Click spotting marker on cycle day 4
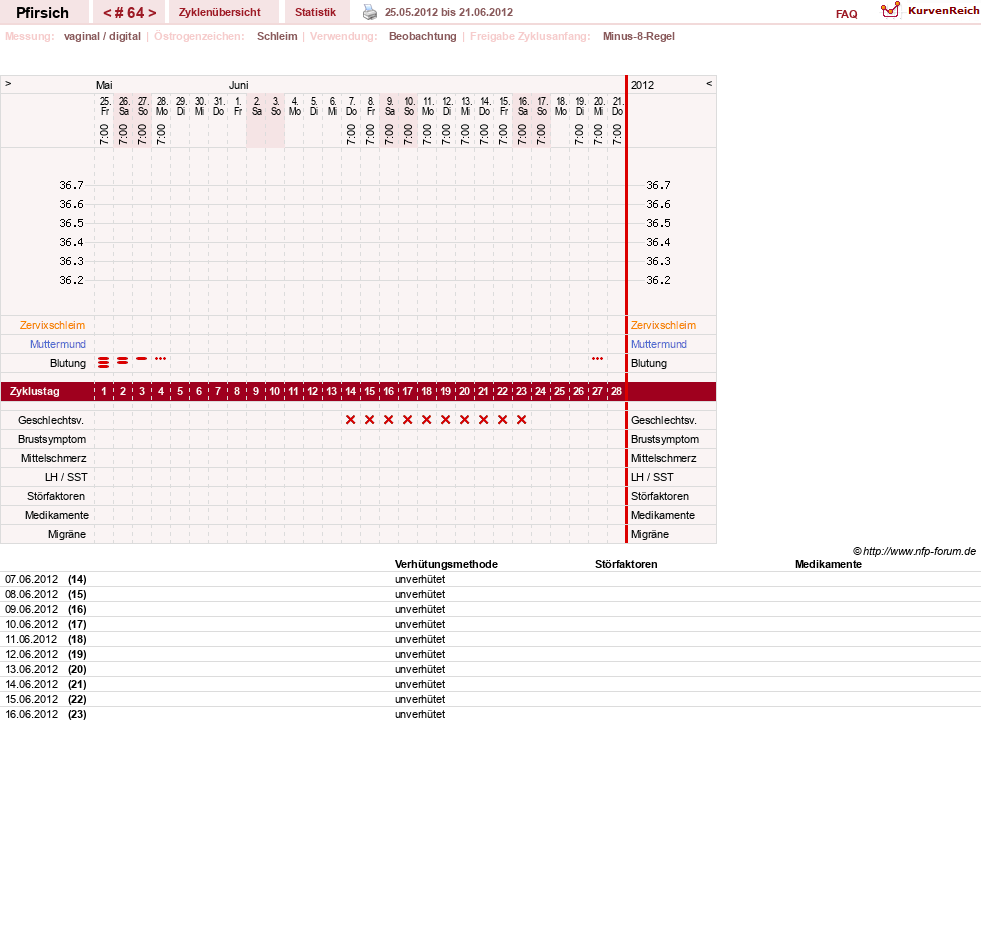The height and width of the screenshot is (943, 981). [x=161, y=359]
